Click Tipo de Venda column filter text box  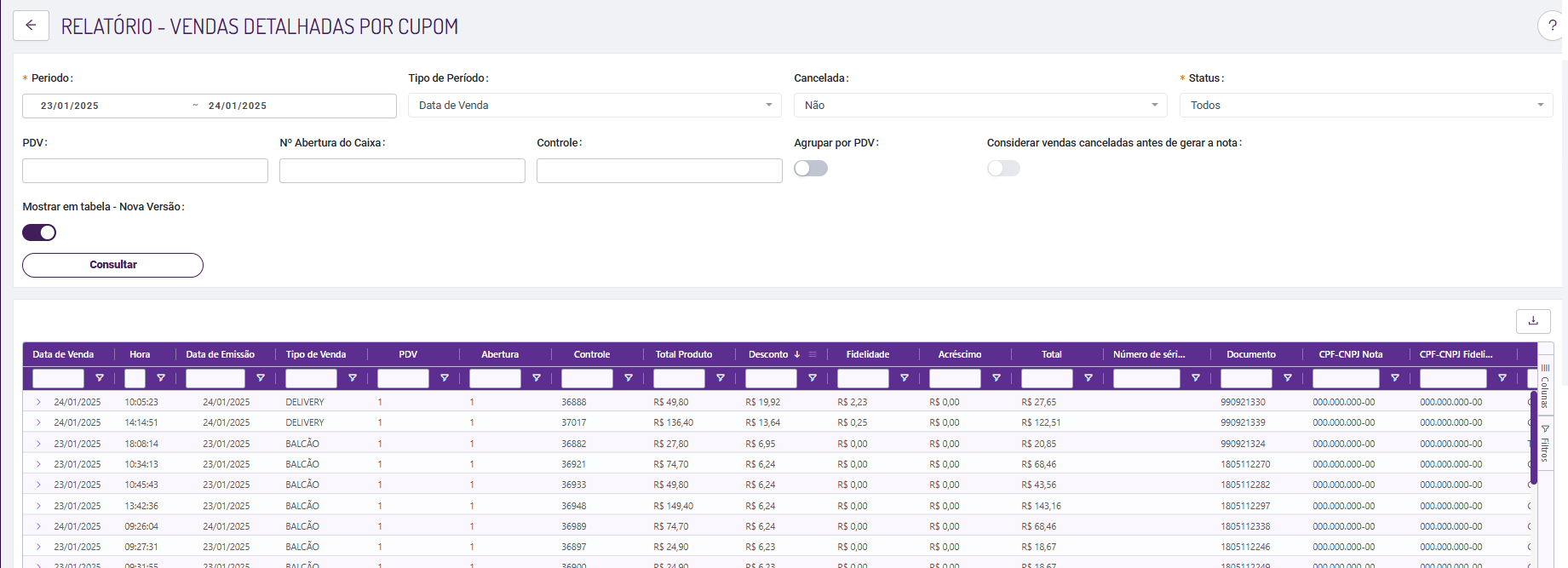311,378
